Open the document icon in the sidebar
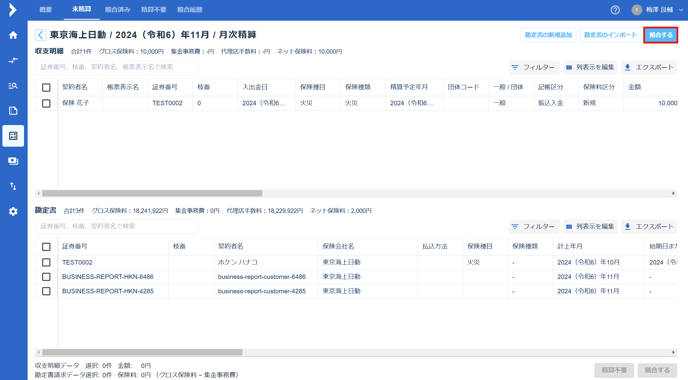 point(13,111)
